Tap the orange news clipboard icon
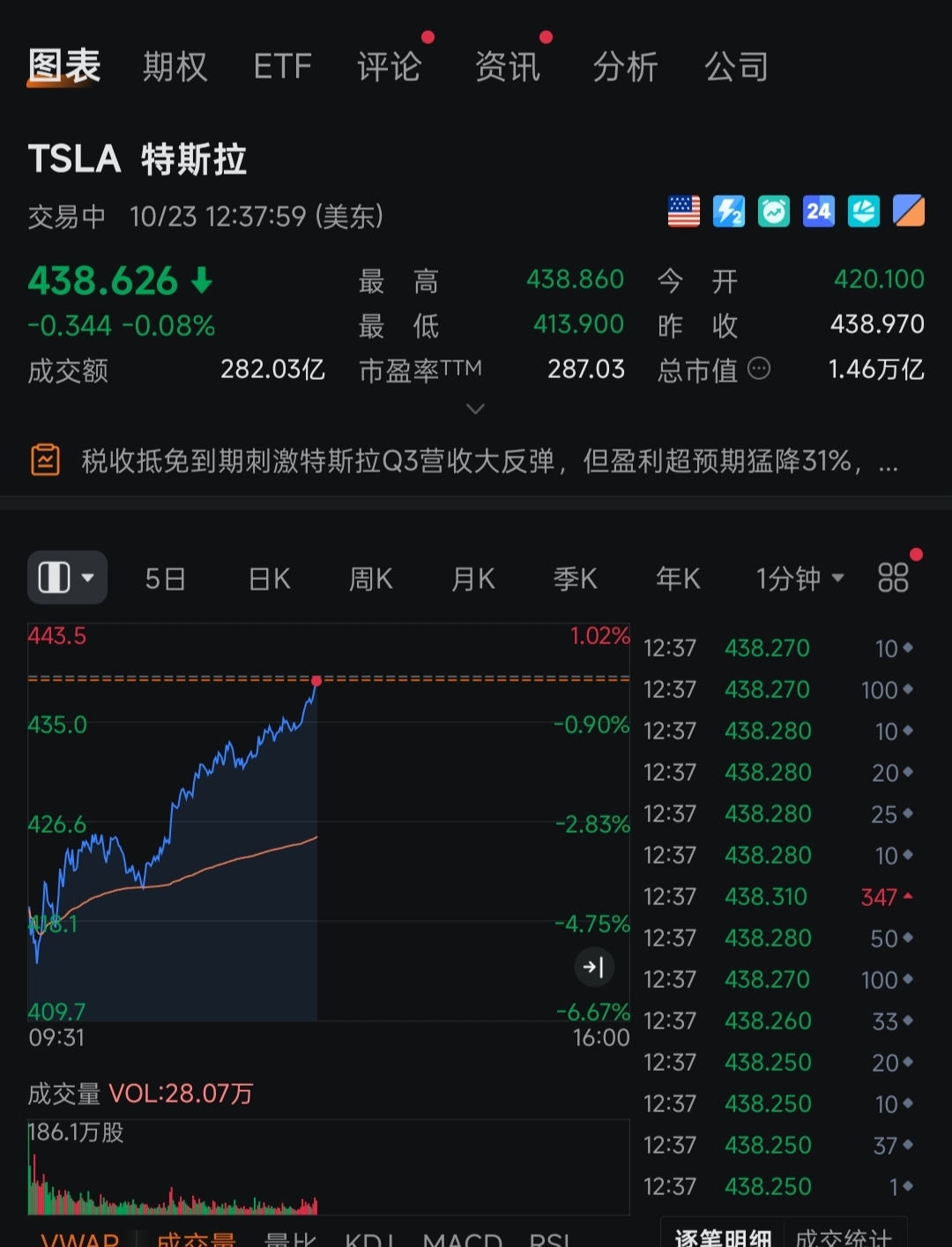 coord(46,460)
